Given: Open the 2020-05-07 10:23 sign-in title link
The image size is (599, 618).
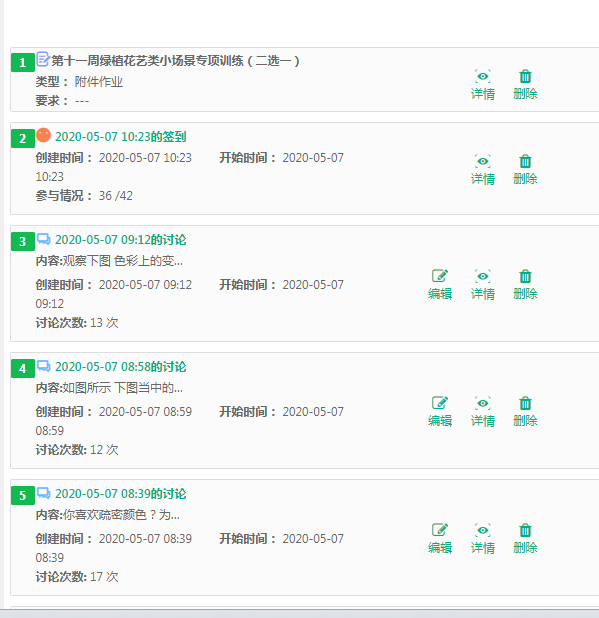Looking at the screenshot, I should click(x=121, y=137).
